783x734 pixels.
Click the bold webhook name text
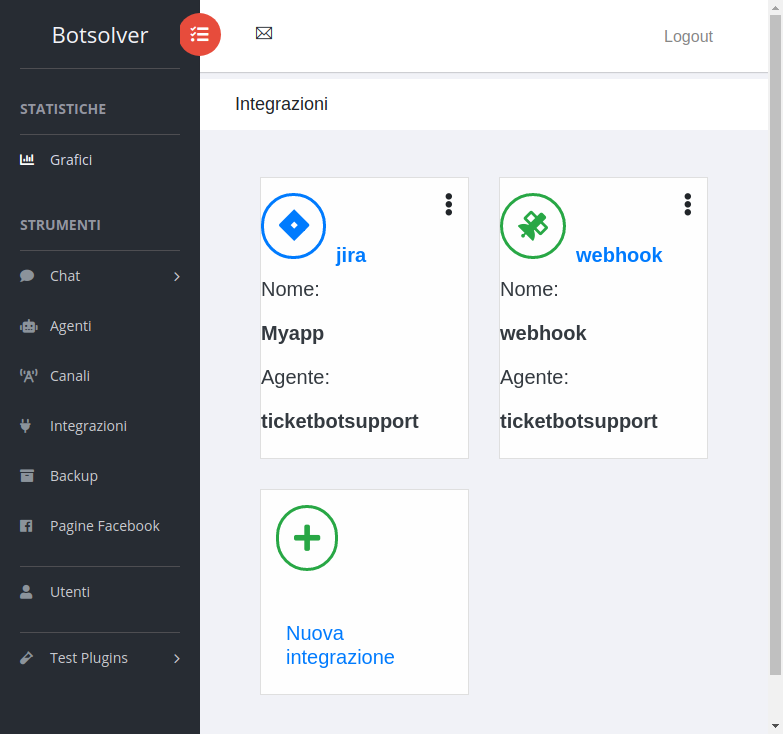click(543, 334)
